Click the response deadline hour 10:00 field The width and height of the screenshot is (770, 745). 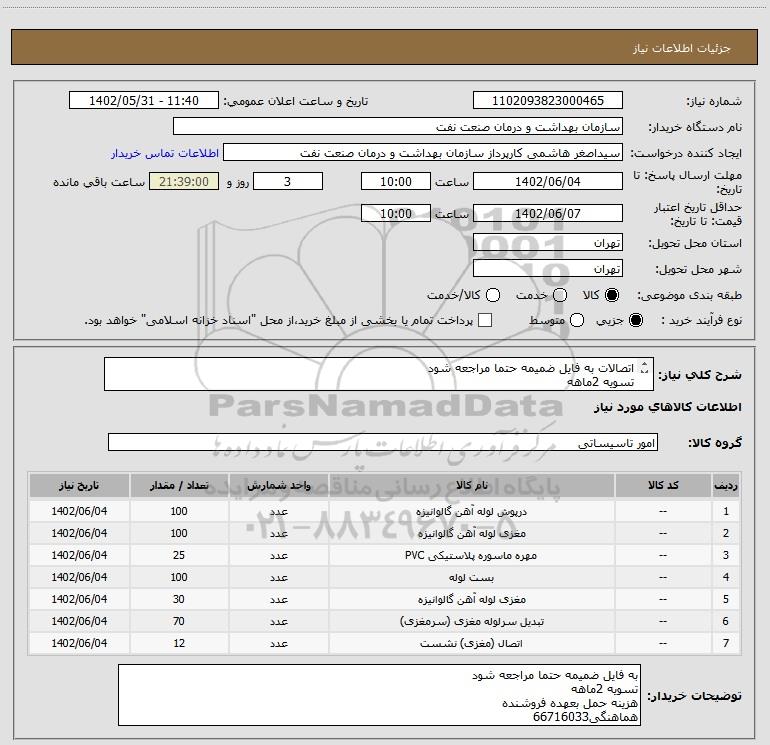click(x=396, y=181)
